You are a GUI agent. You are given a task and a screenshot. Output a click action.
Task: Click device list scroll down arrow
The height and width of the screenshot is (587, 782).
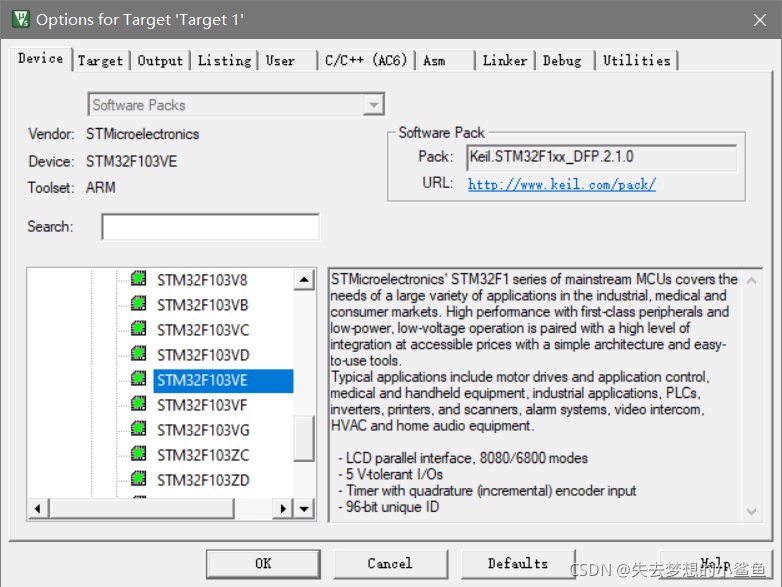[x=304, y=509]
